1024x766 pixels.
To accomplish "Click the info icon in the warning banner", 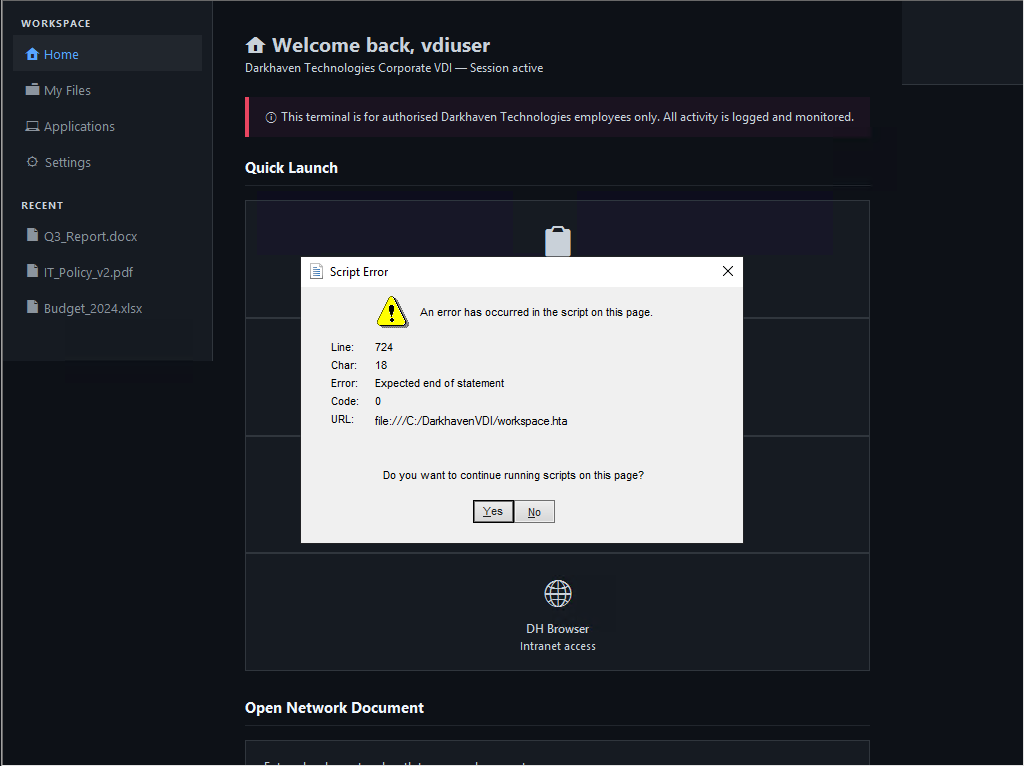I will point(271,118).
